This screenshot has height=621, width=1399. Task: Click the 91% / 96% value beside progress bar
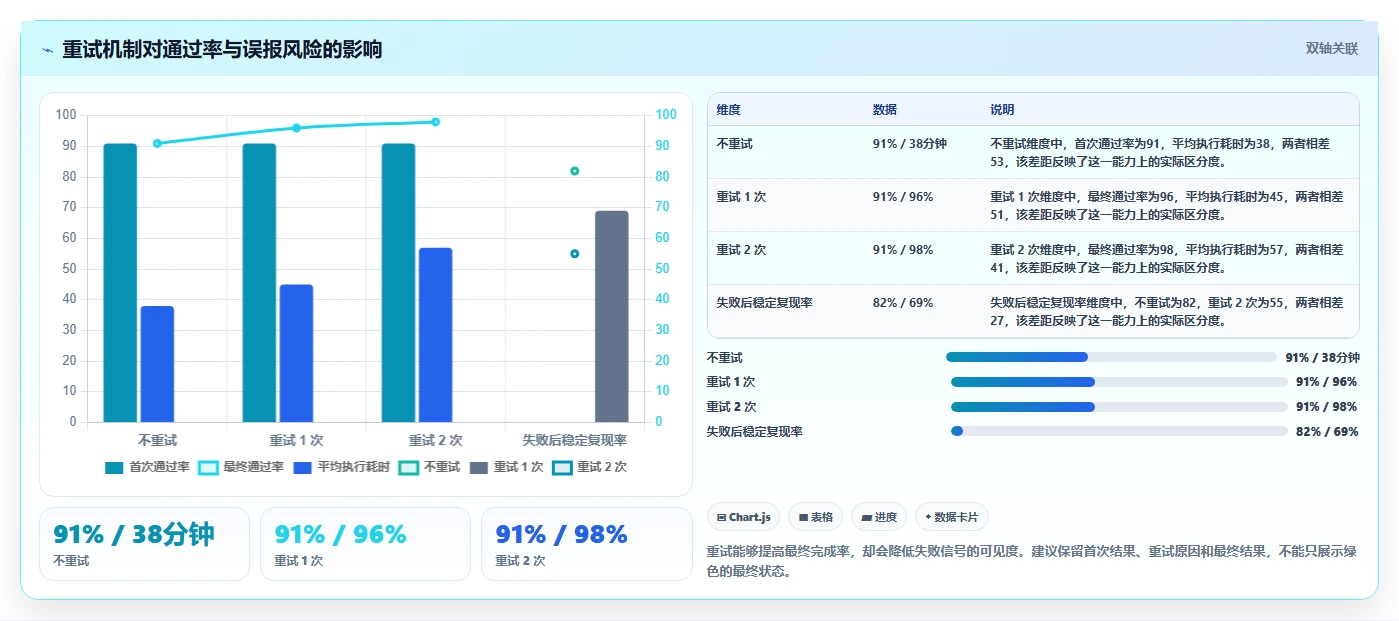tap(1326, 382)
